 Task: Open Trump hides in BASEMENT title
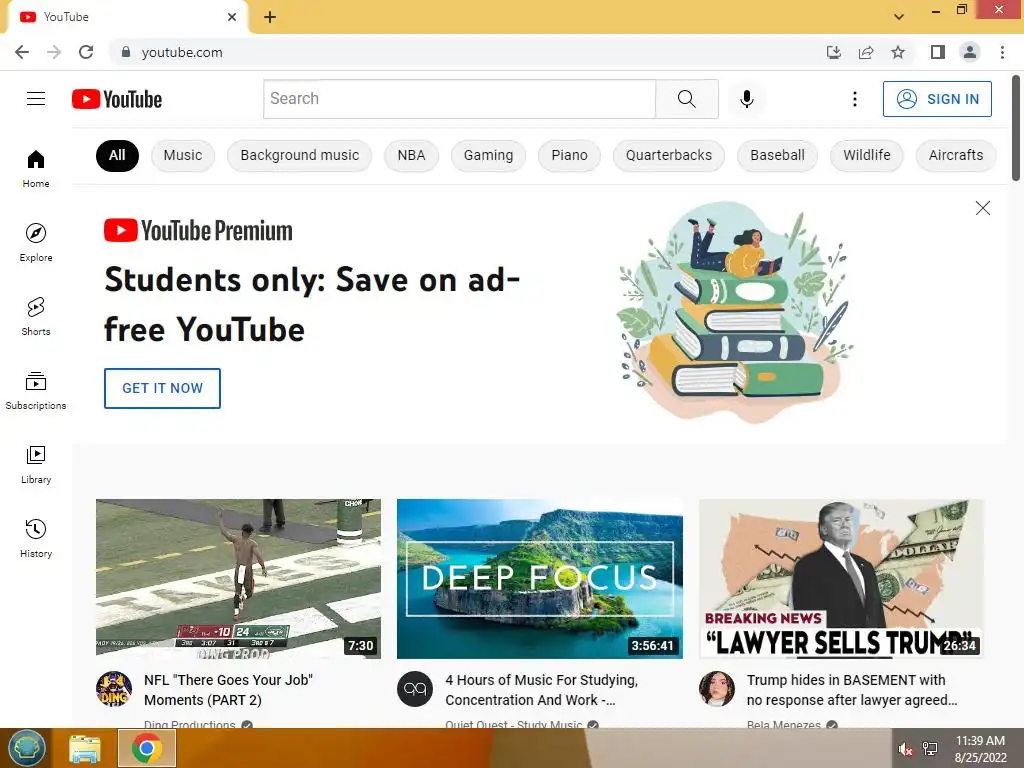click(852, 690)
